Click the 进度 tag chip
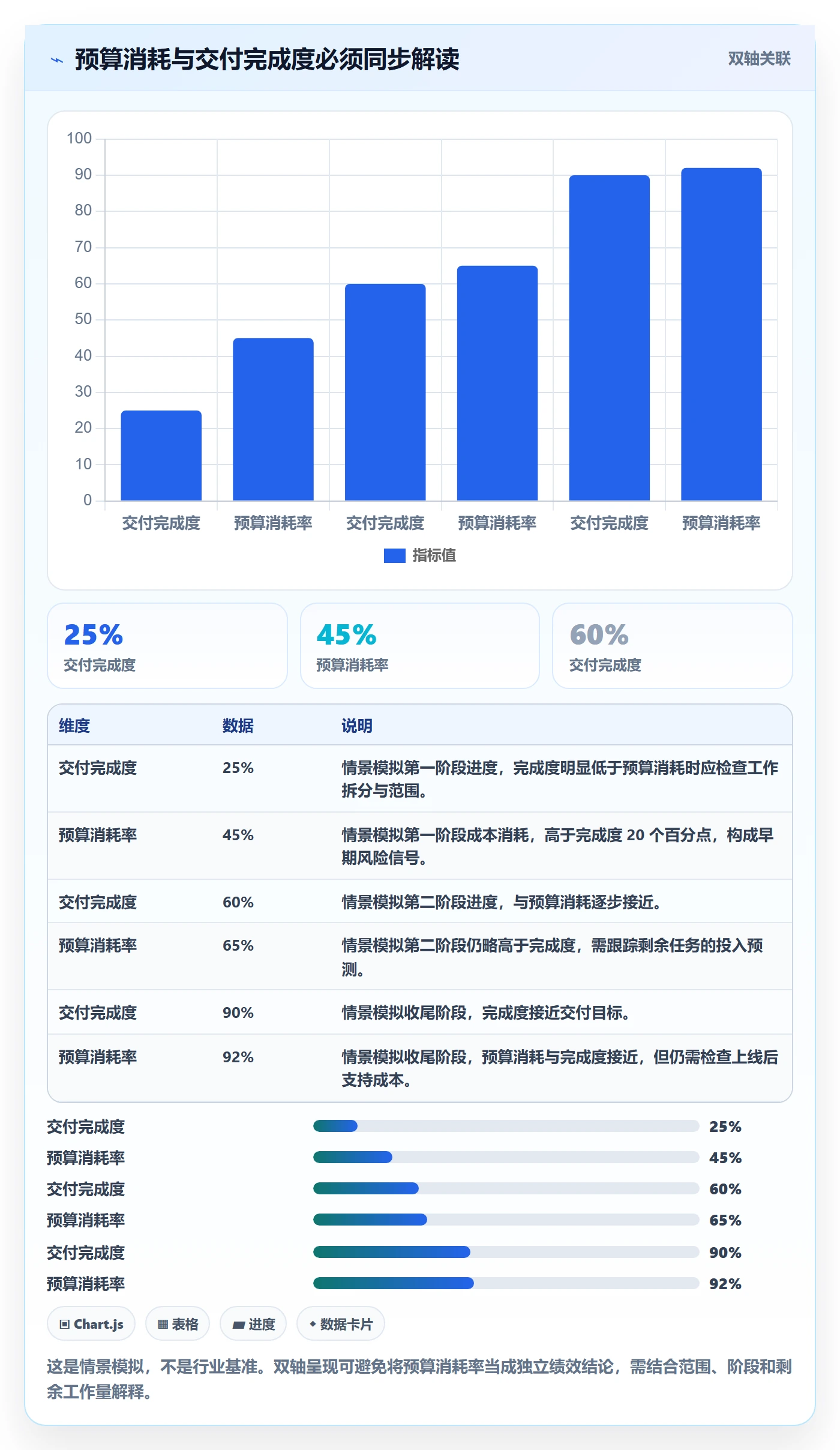Image resolution: width=840 pixels, height=1450 pixels. pyautogui.click(x=253, y=1323)
